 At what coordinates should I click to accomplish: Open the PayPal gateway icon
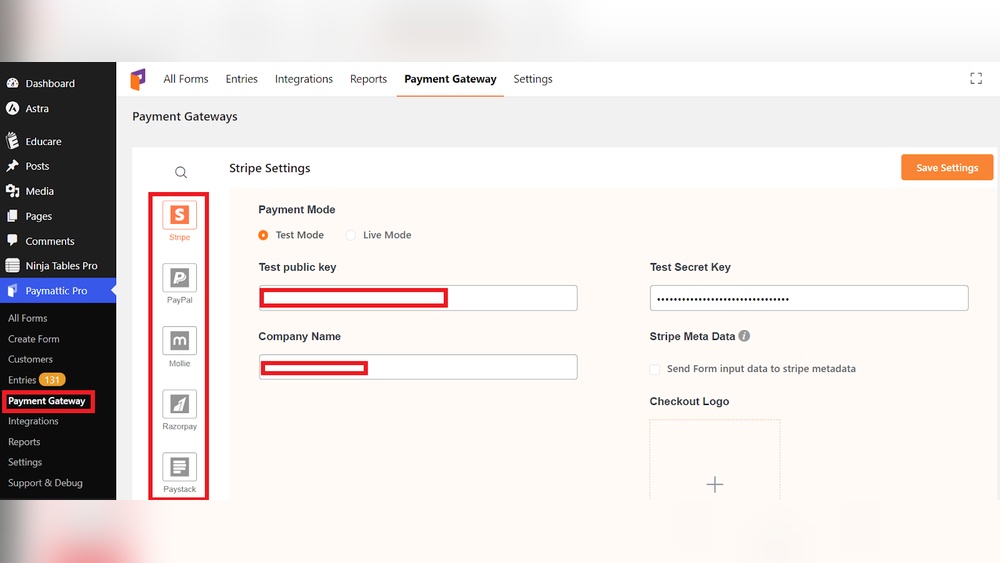click(179, 278)
